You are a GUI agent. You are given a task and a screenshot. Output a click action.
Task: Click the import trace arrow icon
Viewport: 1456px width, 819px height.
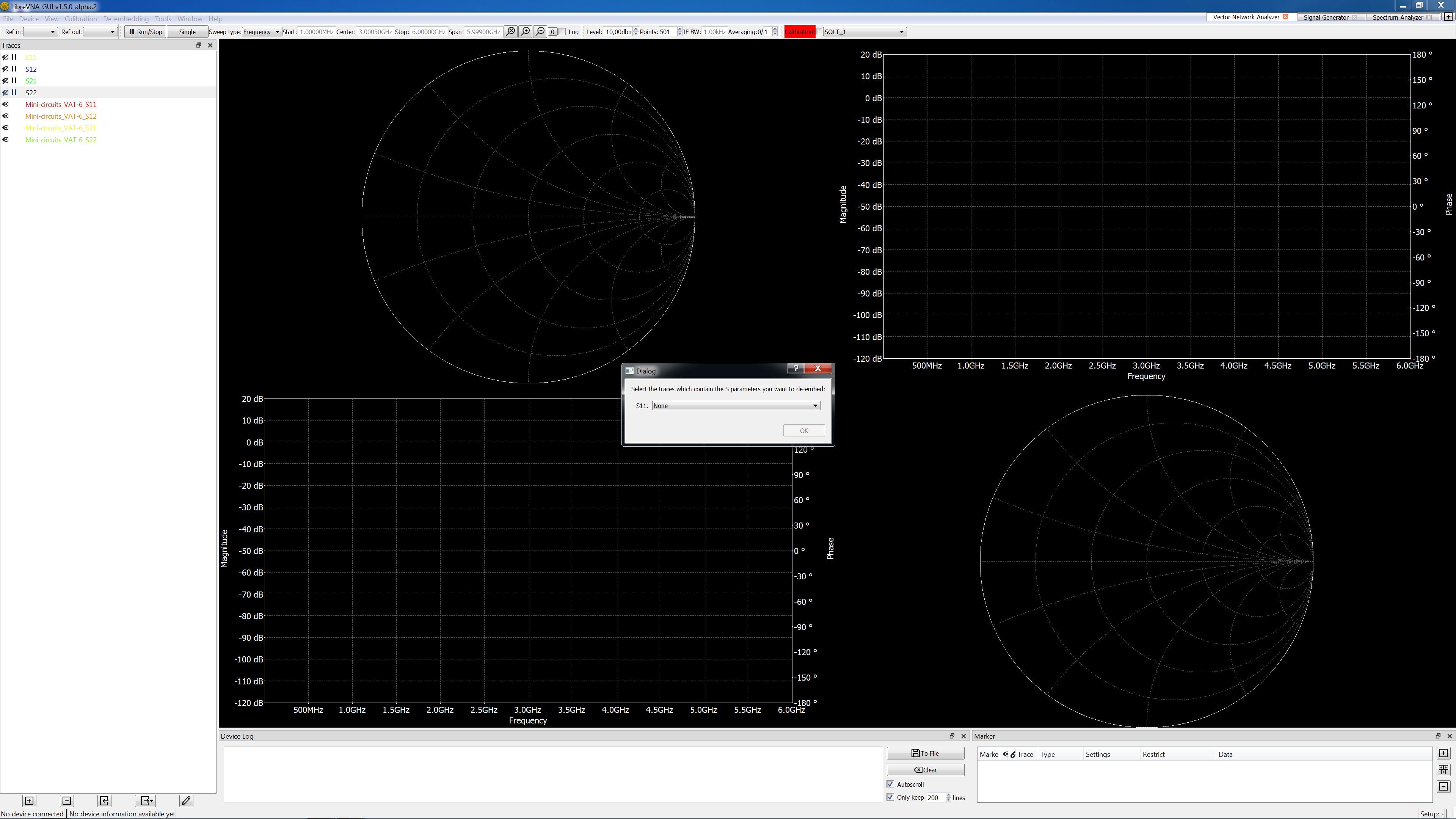point(104,800)
